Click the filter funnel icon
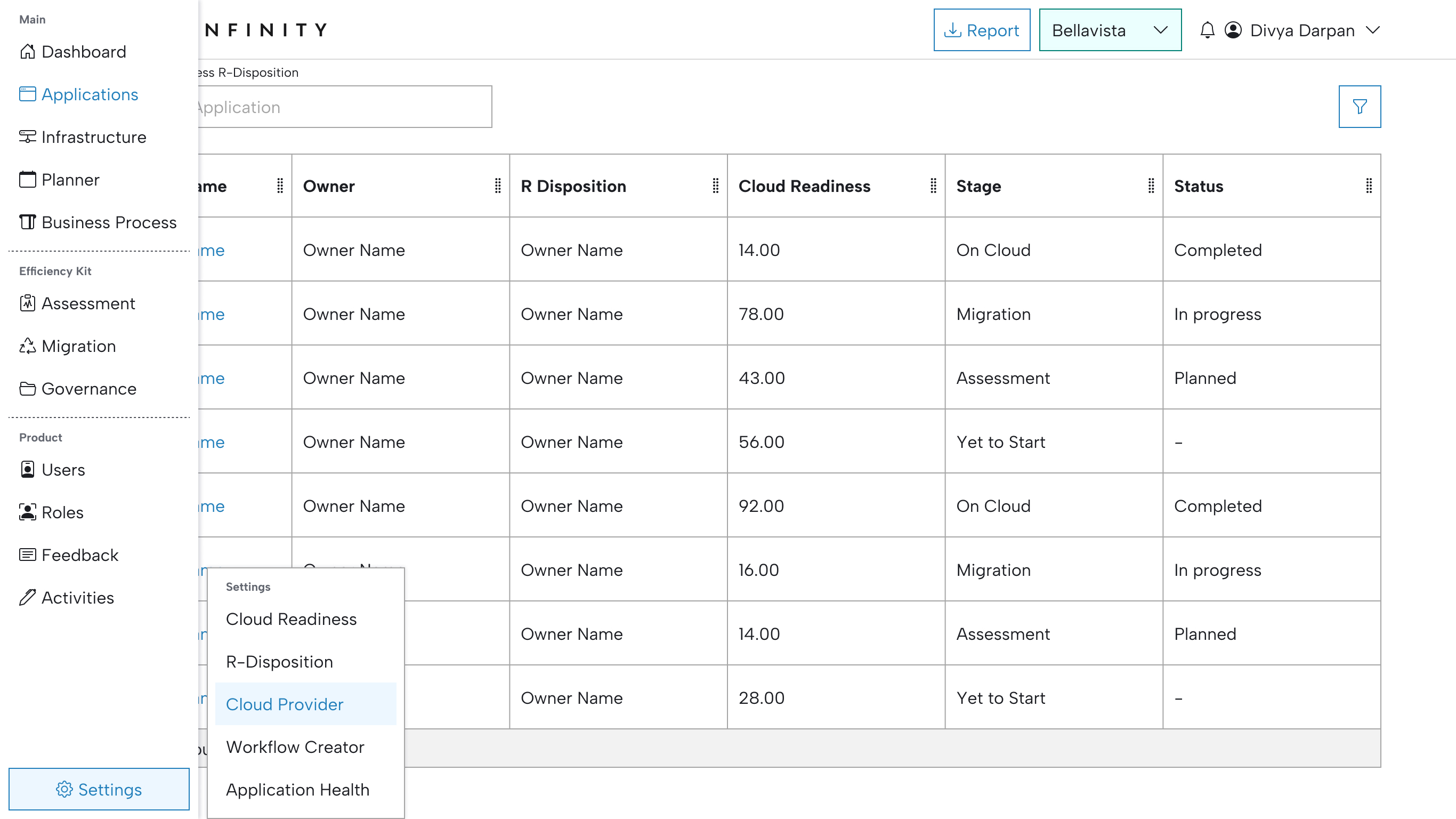 click(x=1360, y=106)
